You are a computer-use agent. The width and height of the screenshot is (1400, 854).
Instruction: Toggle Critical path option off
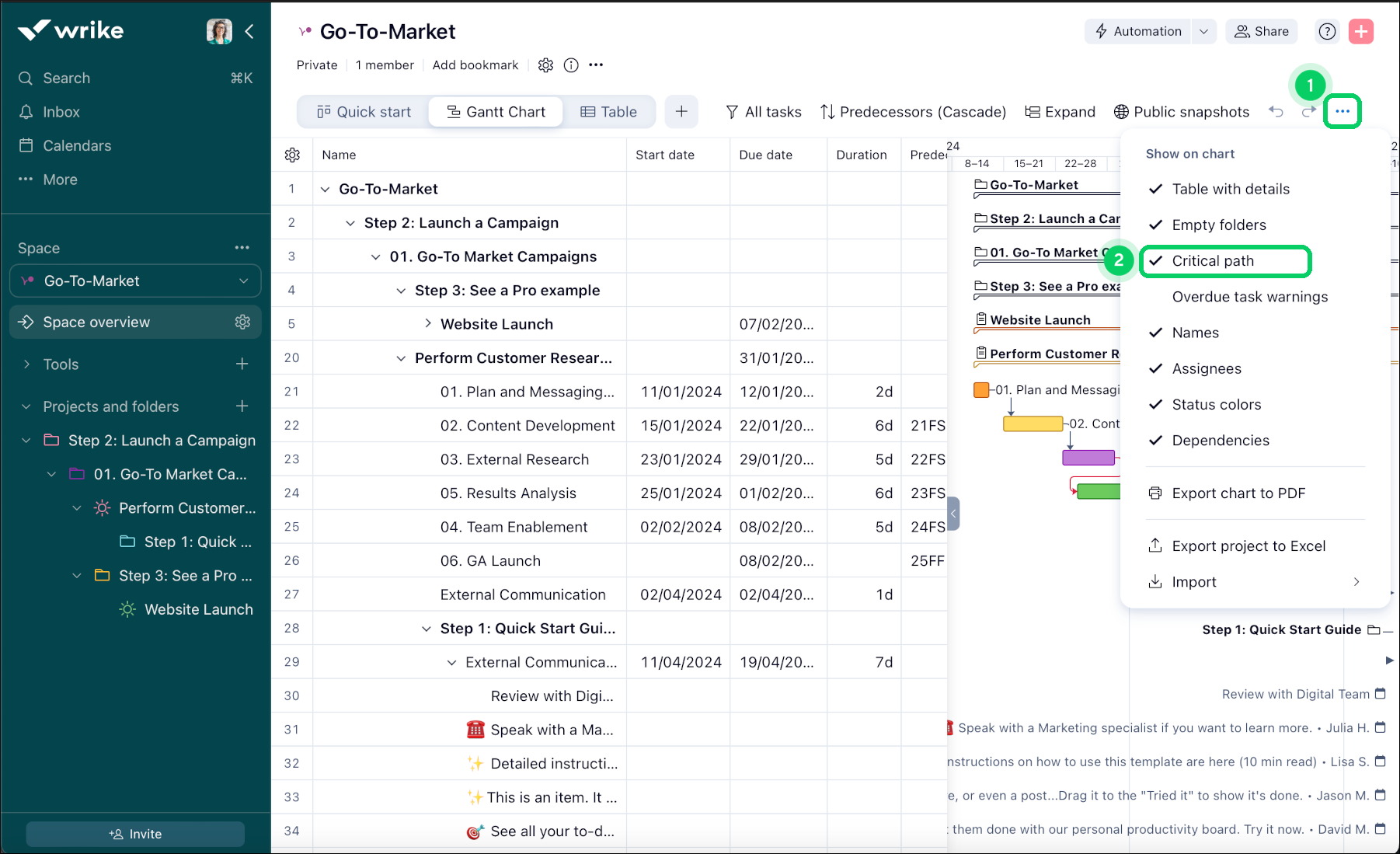pyautogui.click(x=1212, y=261)
